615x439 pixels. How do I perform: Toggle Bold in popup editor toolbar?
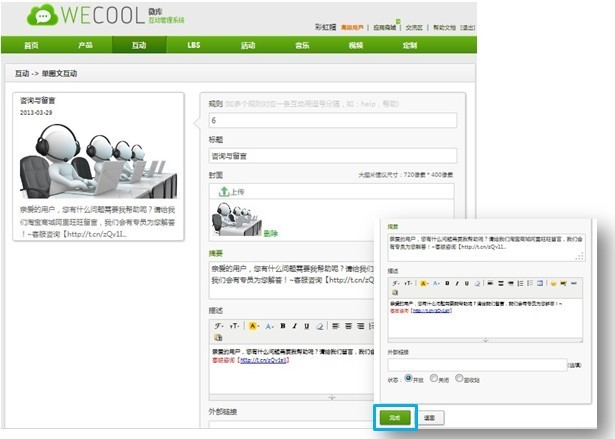click(x=447, y=283)
